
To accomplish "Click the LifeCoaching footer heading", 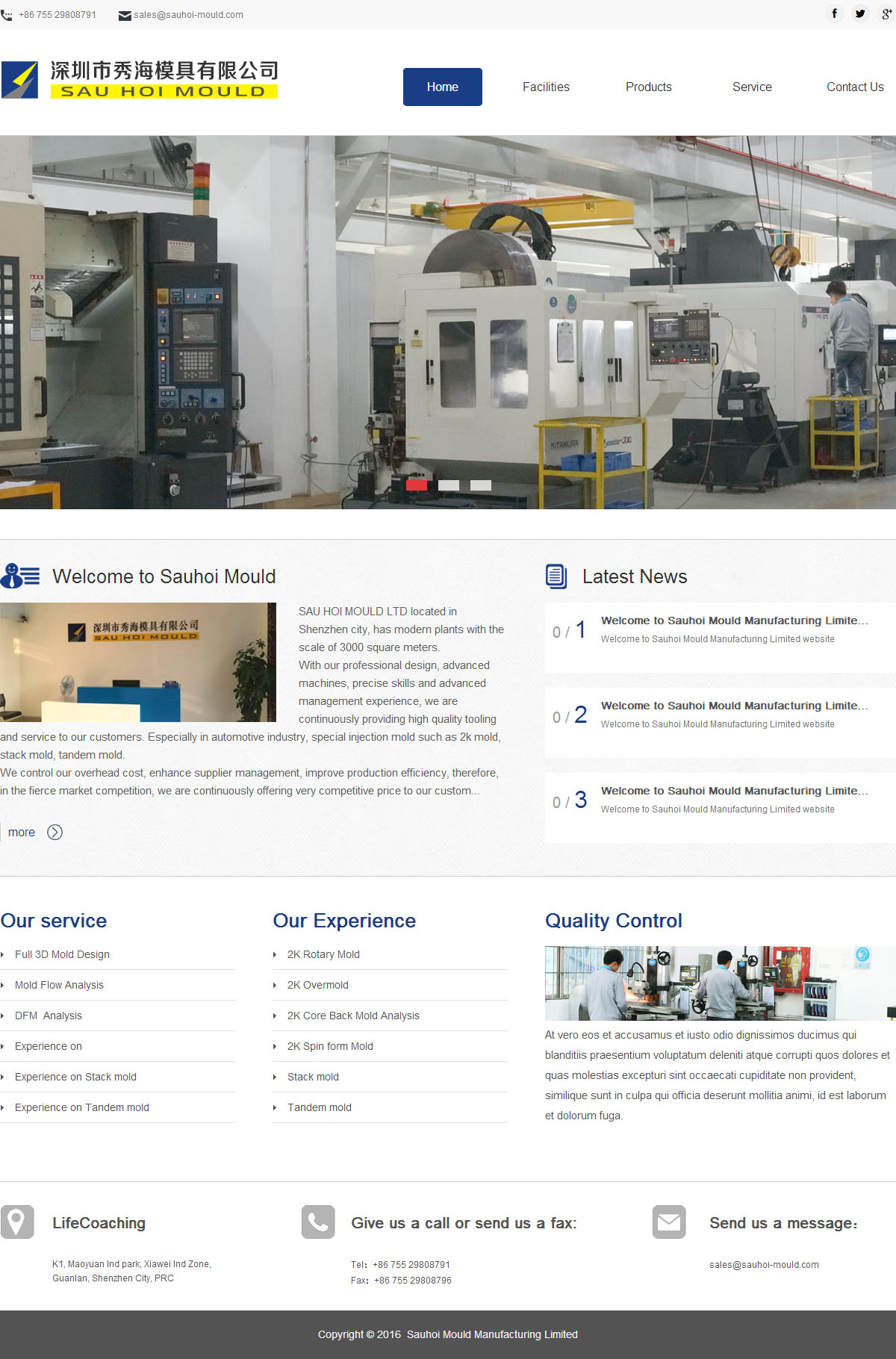I will coord(99,1223).
